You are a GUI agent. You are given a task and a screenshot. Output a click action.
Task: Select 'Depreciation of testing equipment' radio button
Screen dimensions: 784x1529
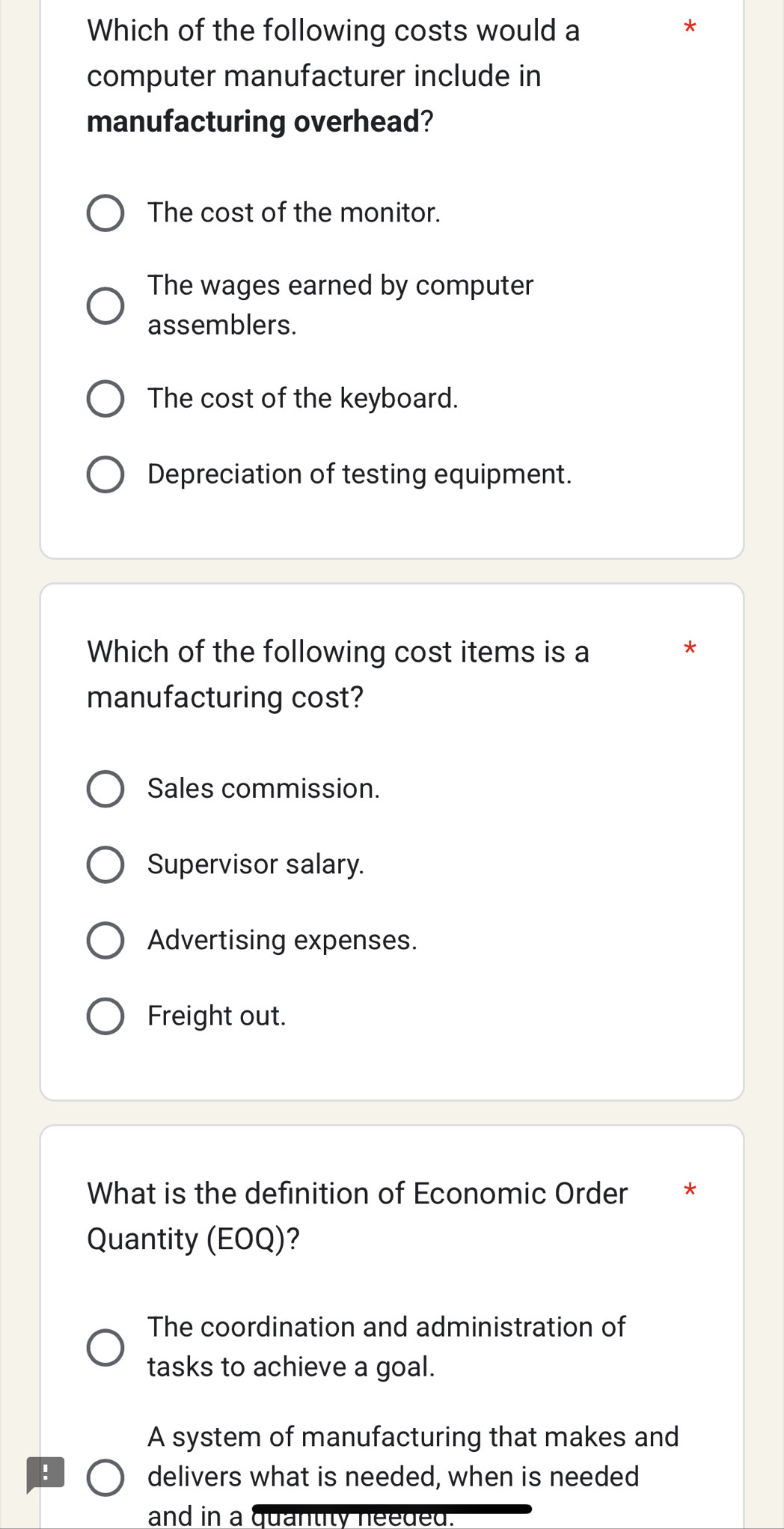[105, 474]
